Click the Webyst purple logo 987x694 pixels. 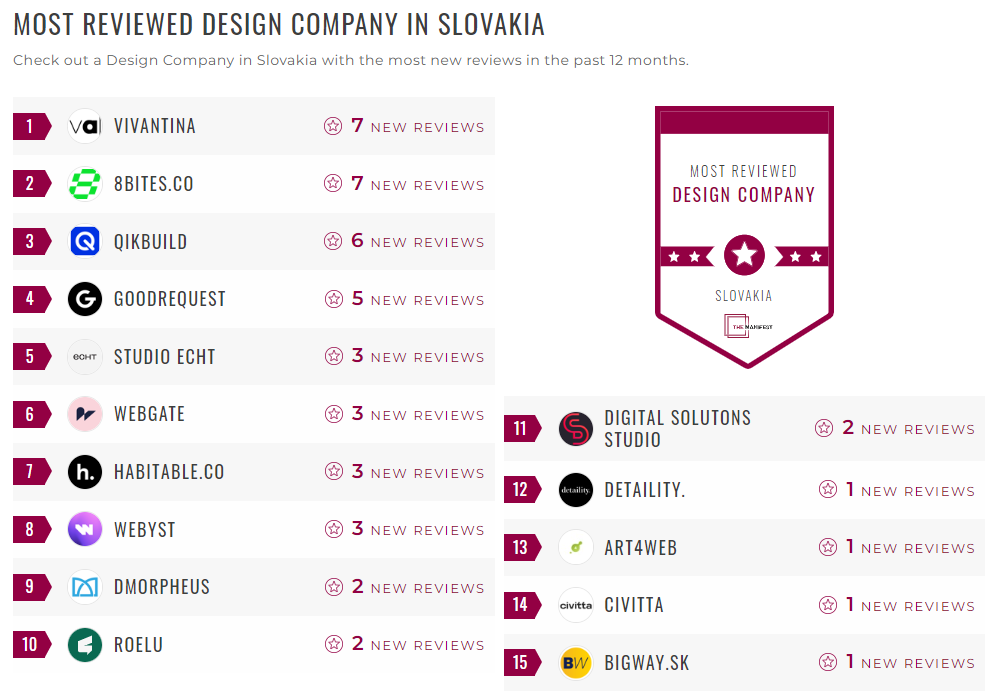85,529
